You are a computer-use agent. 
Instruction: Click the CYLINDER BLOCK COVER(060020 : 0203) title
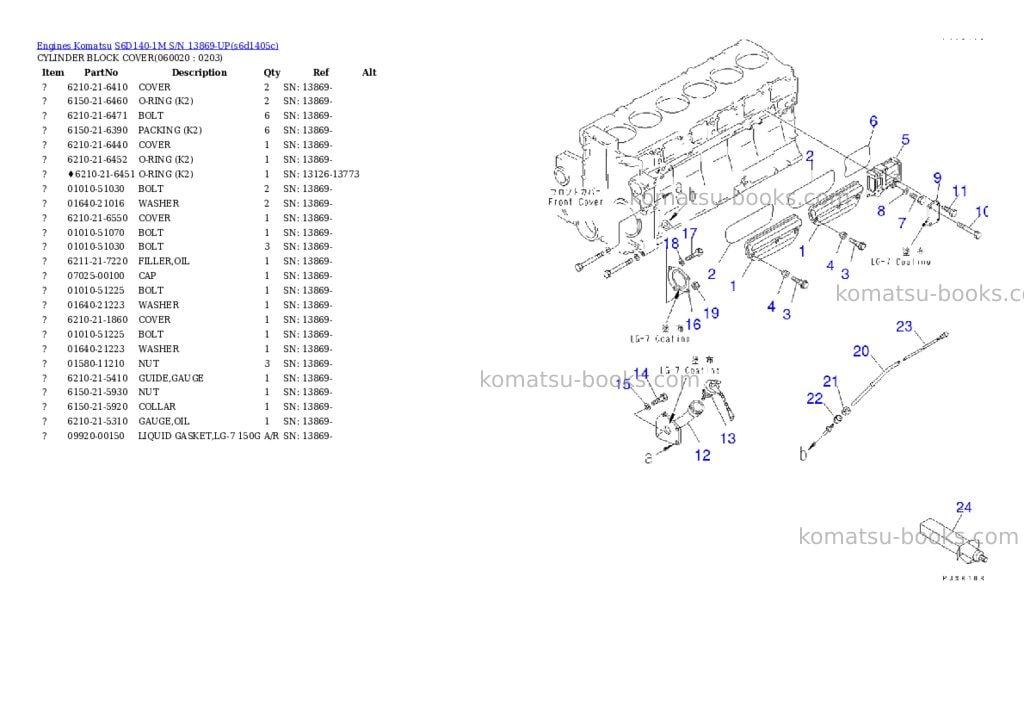point(129,57)
